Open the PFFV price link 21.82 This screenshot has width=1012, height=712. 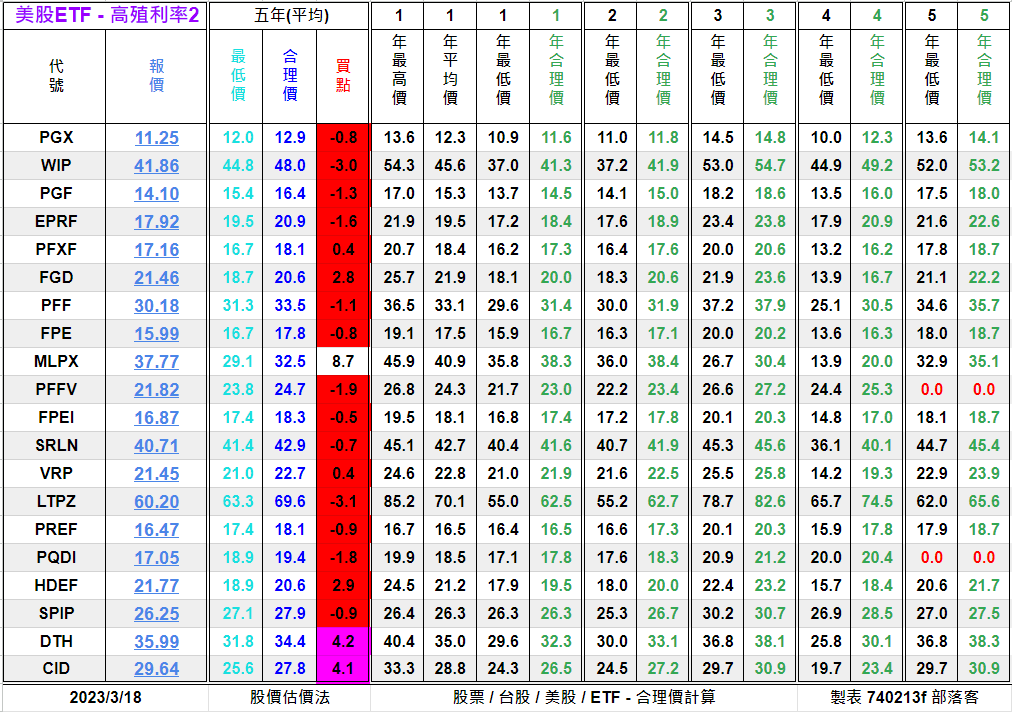tap(157, 390)
